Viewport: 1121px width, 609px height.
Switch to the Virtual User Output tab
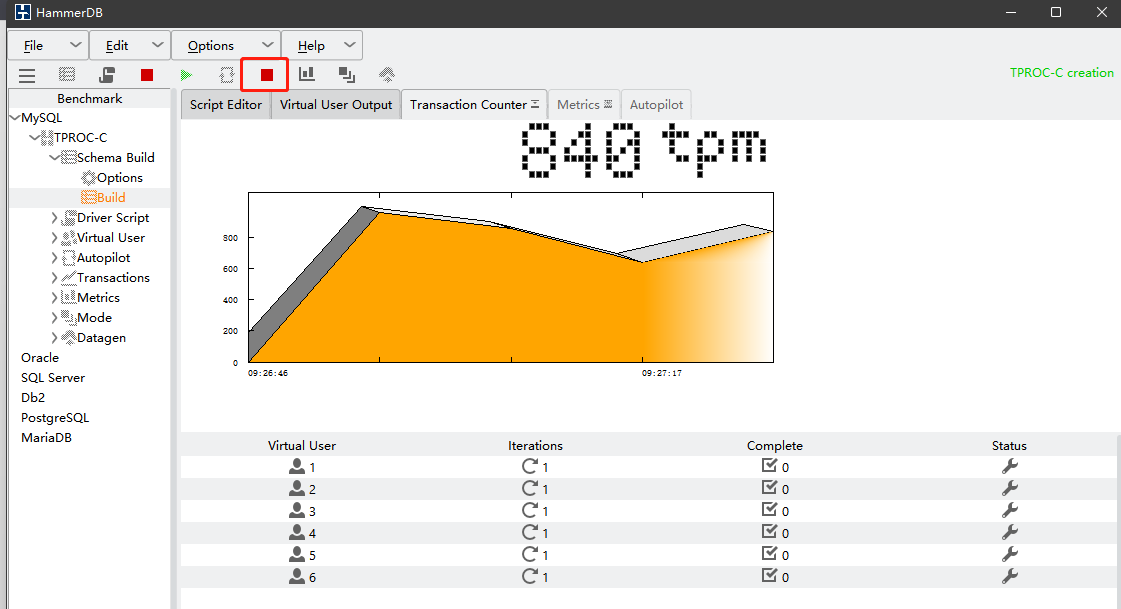pos(336,104)
